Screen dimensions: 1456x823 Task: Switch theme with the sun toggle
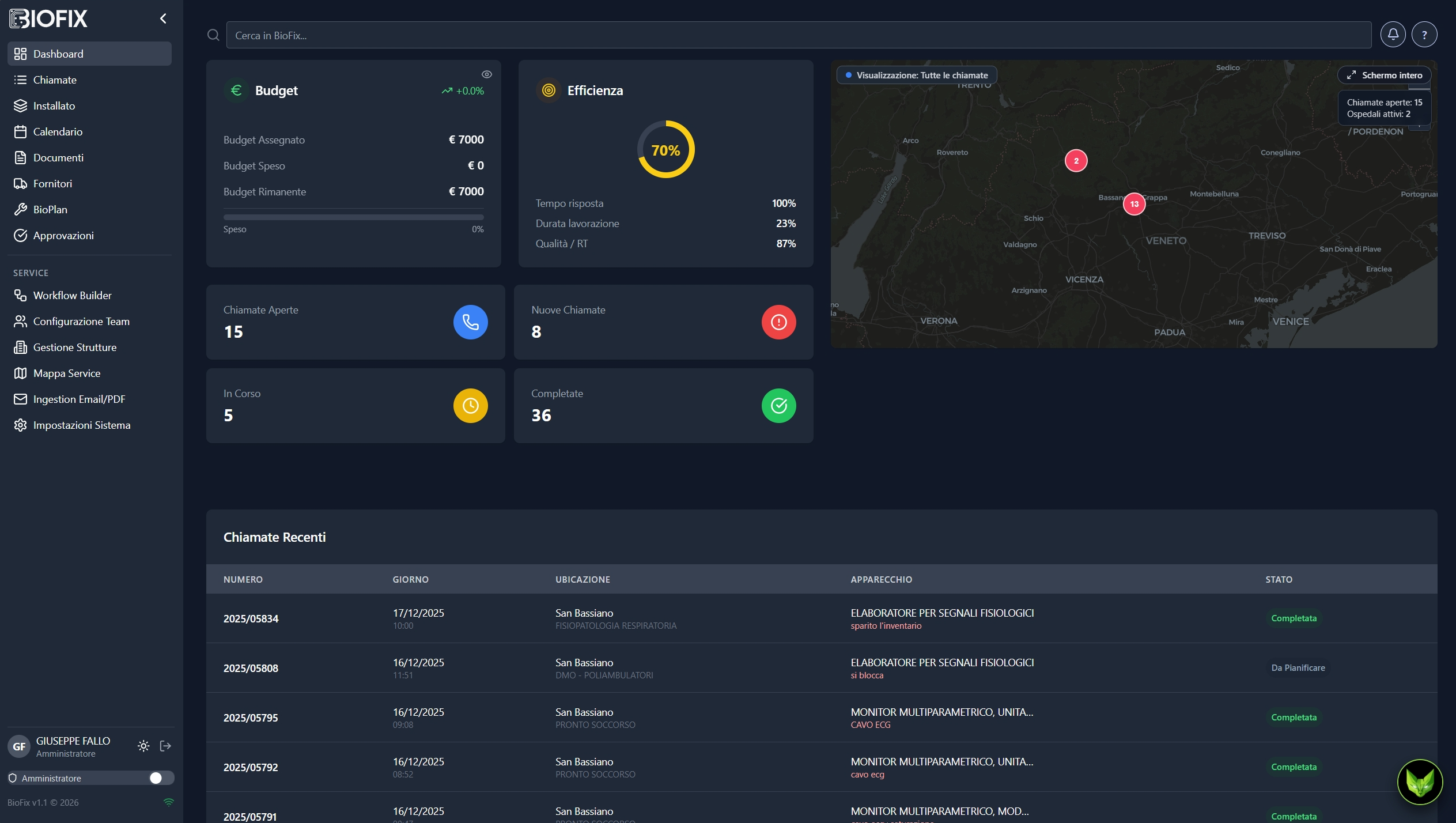[143, 746]
